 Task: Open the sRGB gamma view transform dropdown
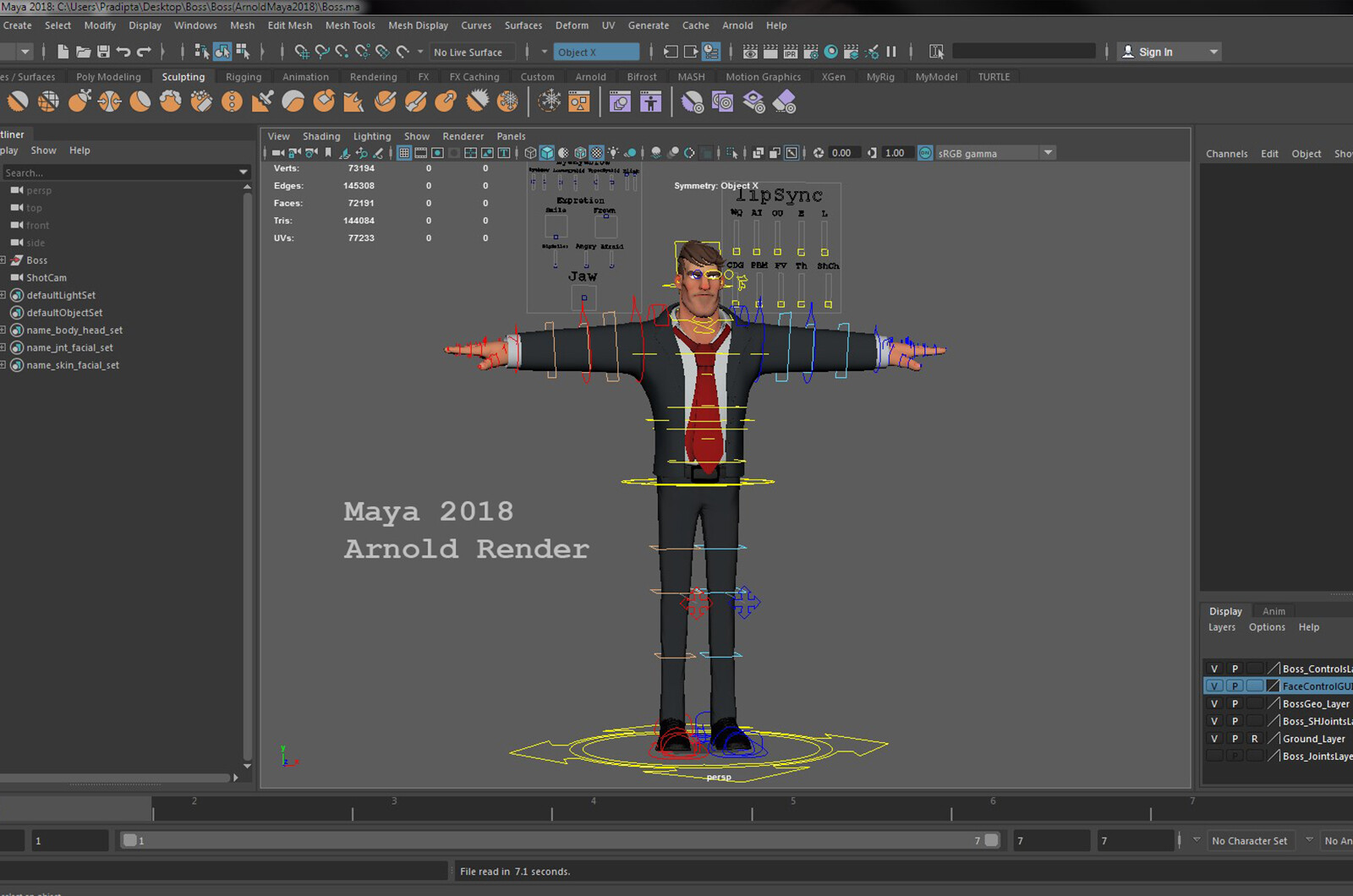pos(1048,153)
